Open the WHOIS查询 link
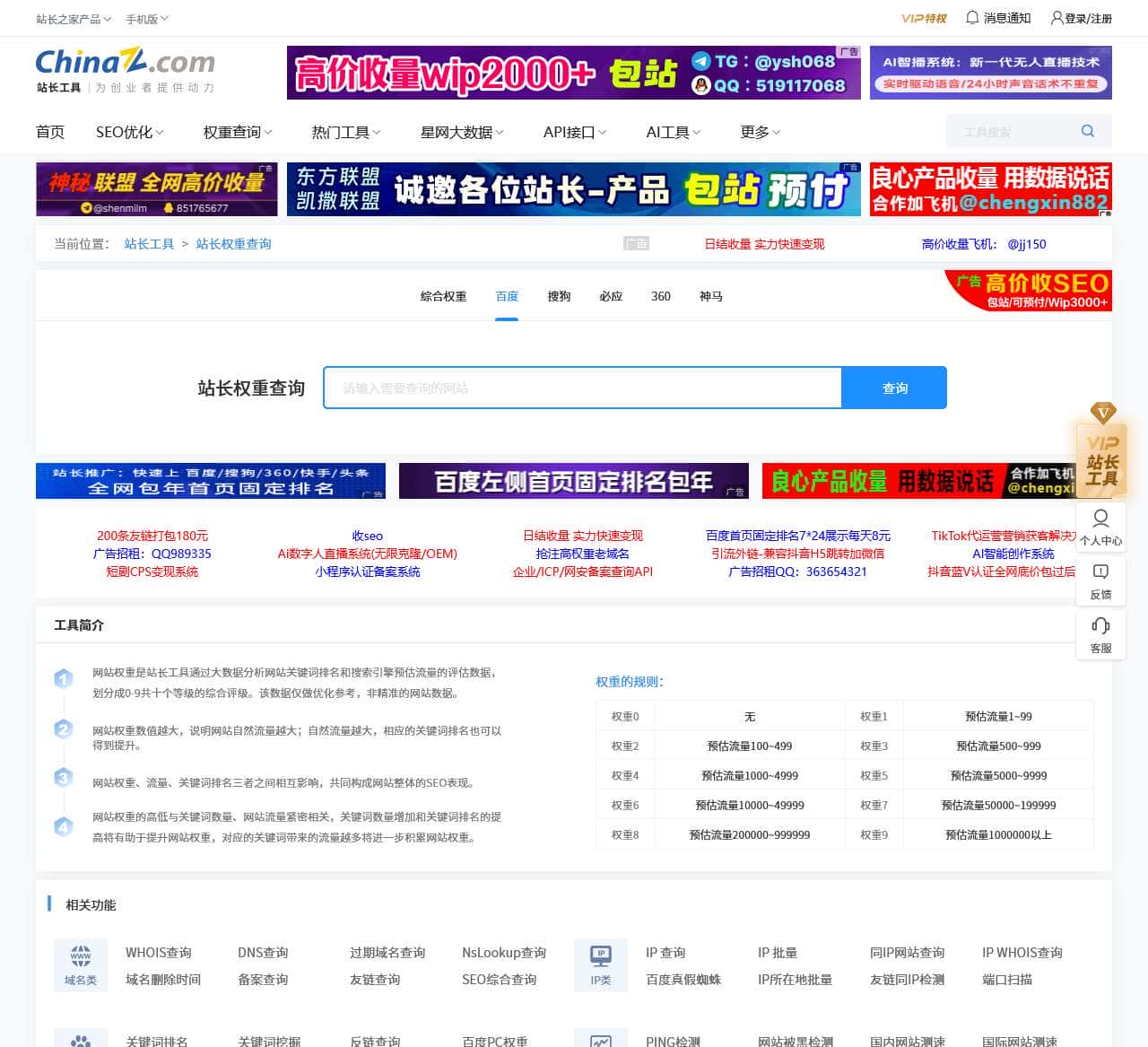 pos(159,952)
